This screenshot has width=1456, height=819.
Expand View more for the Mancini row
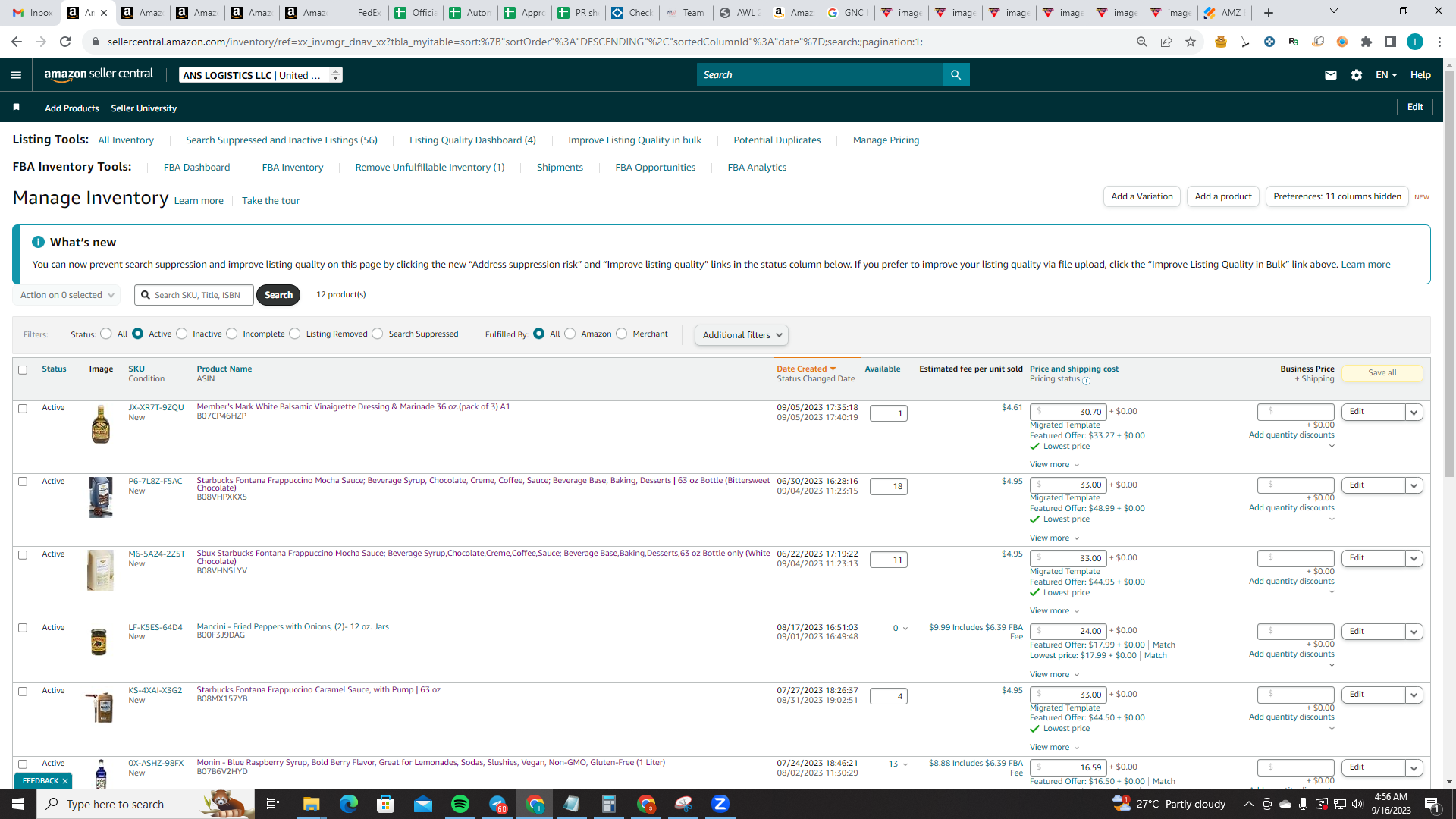coord(1055,675)
